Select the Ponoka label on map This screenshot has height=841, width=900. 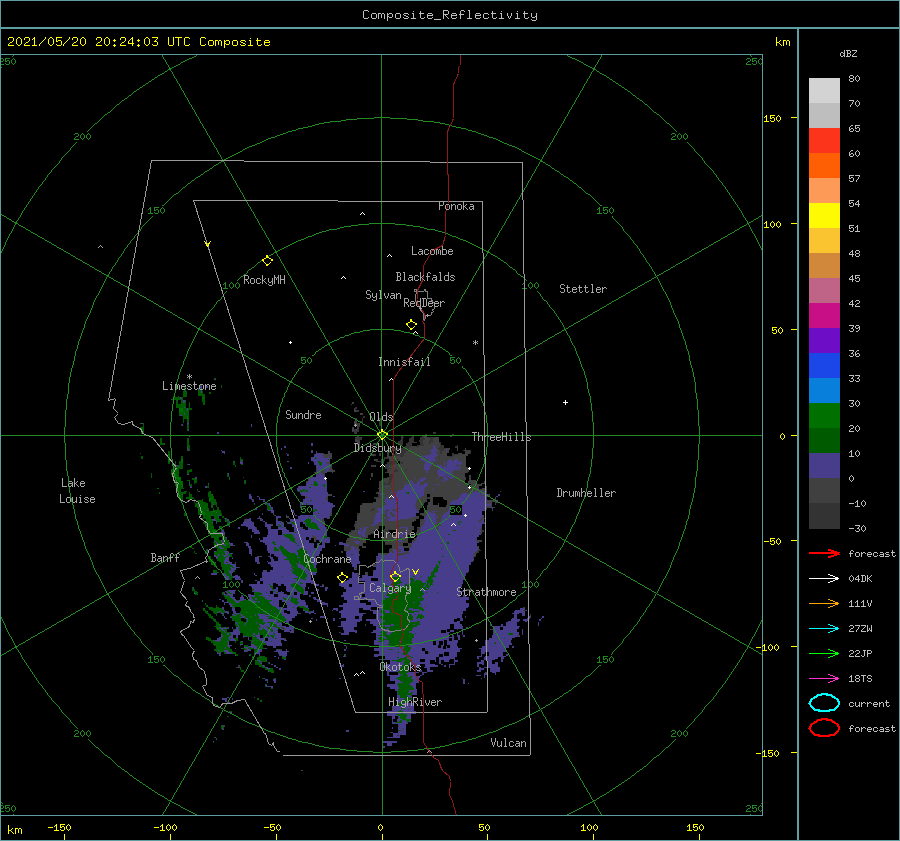456,206
